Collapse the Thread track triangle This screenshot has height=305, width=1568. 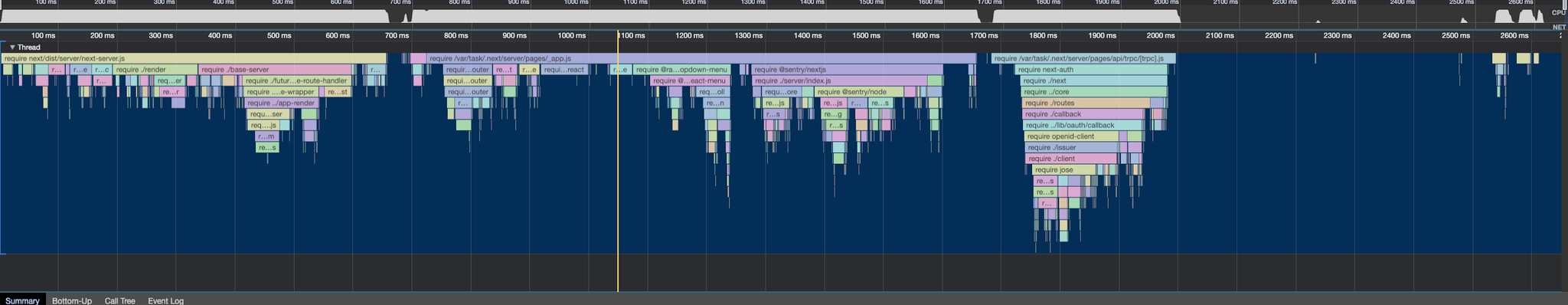(12, 48)
